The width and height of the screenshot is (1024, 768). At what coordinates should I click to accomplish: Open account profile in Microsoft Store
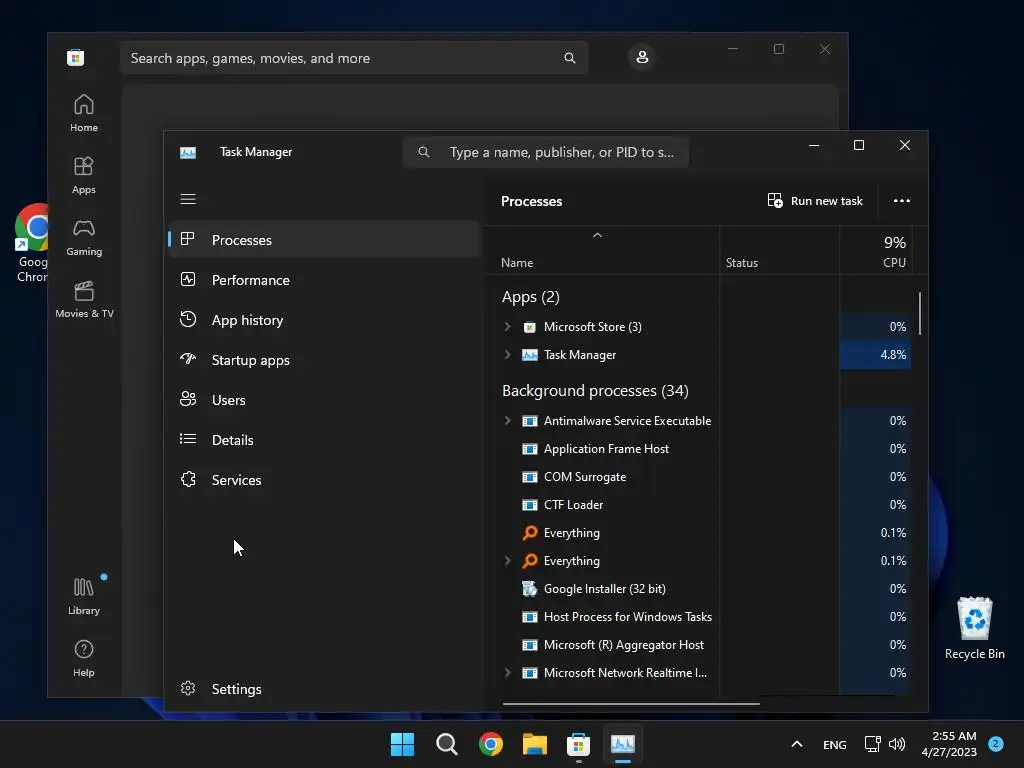(x=642, y=57)
